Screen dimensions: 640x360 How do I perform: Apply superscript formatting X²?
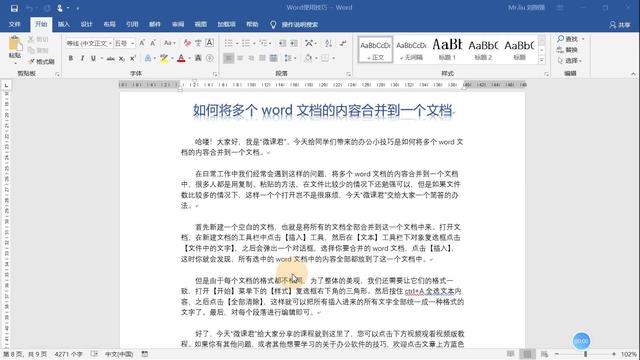(133, 58)
